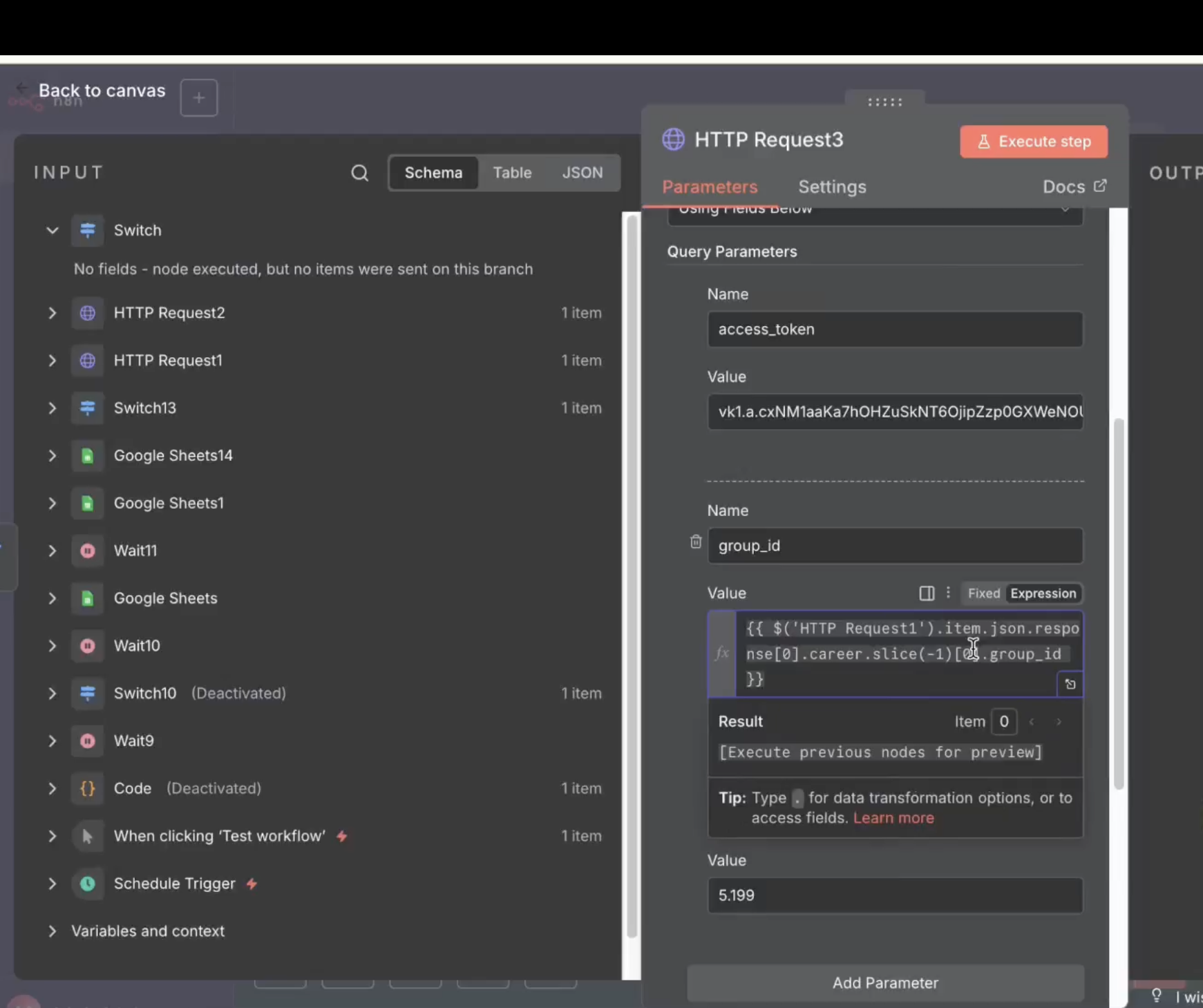Click the HTTP Request3 globe icon
Viewport: 1203px width, 1008px height.
[673, 140]
